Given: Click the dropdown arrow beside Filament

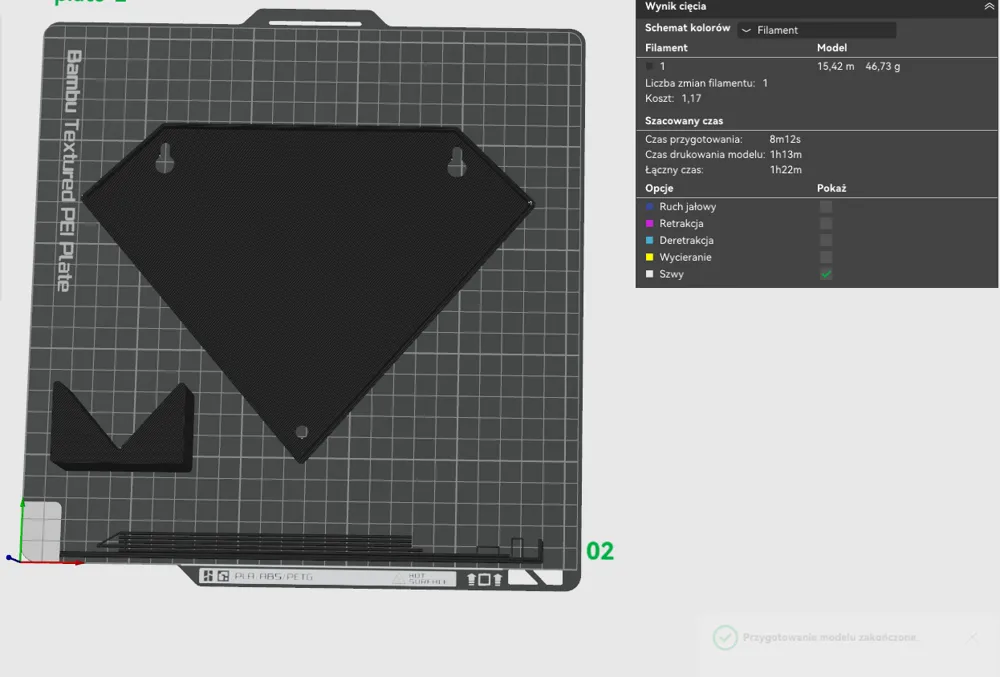Looking at the screenshot, I should click(746, 31).
